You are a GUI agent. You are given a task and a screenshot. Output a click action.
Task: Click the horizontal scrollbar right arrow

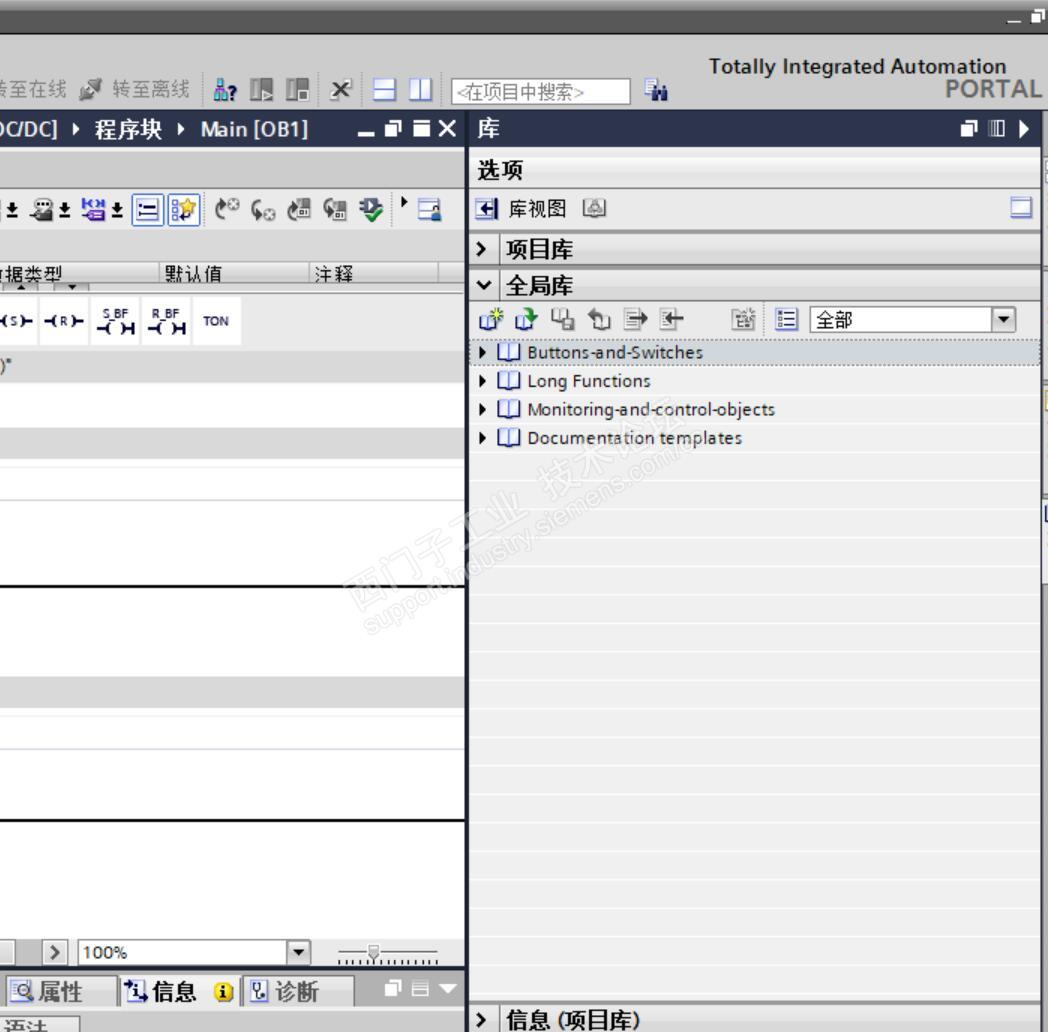point(54,952)
